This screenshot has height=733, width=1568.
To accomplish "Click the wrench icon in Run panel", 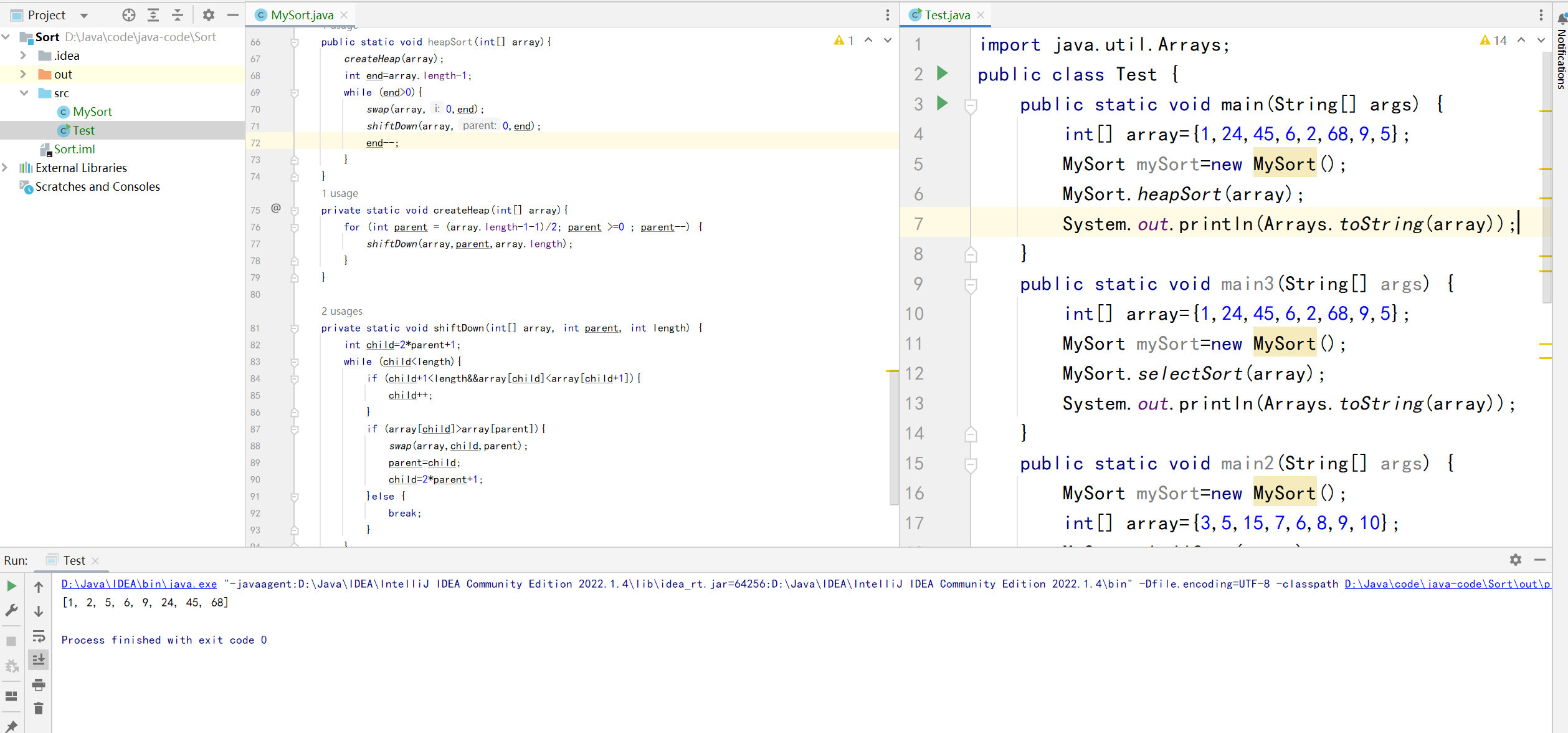I will [x=11, y=611].
